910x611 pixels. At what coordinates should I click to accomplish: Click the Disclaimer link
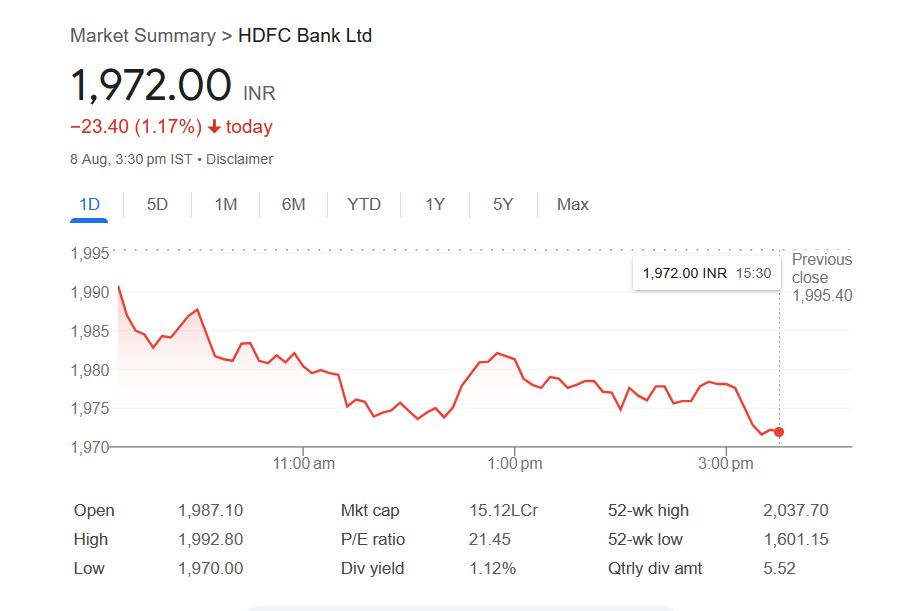[239, 159]
